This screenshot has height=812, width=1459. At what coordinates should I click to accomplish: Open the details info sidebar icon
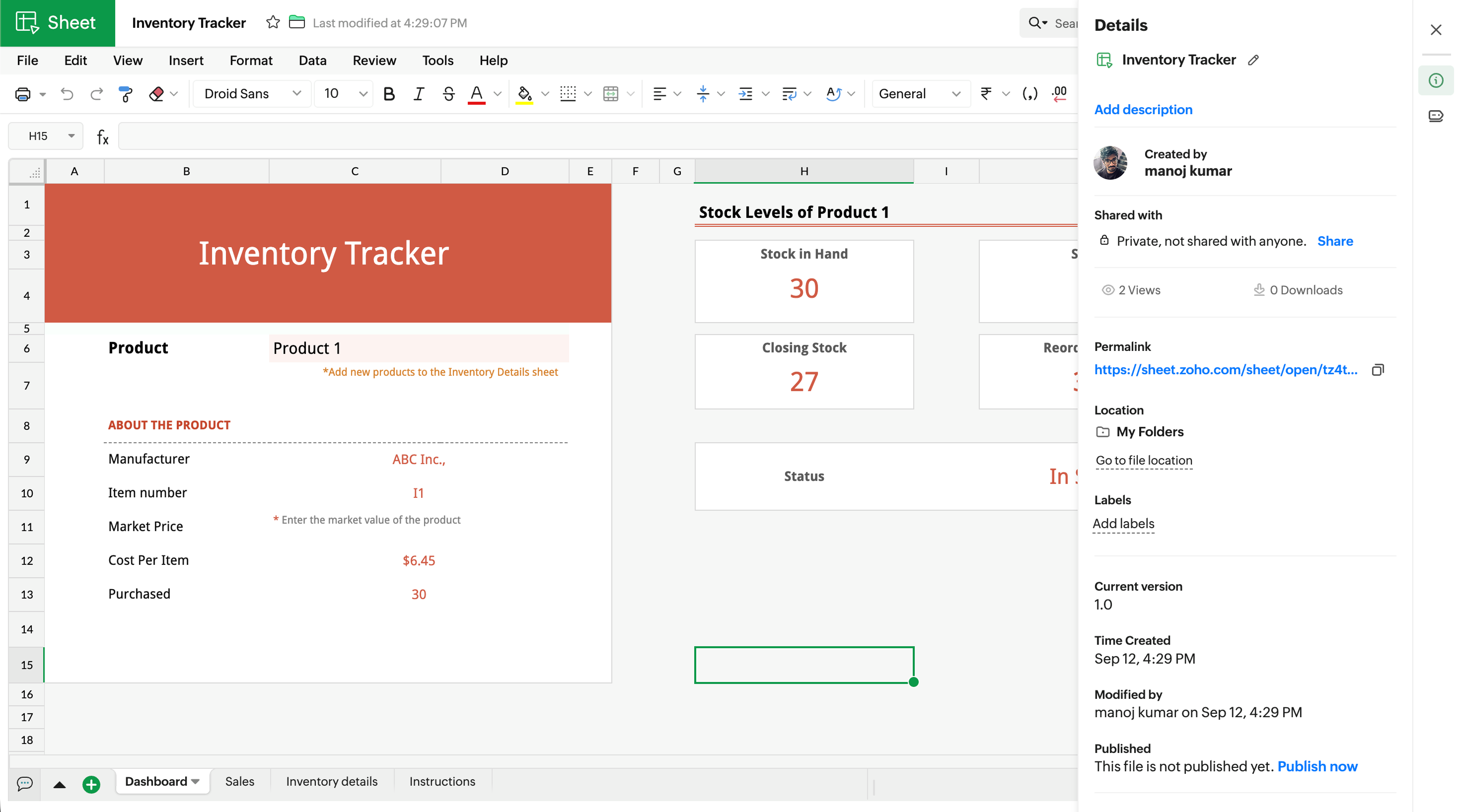pos(1436,80)
